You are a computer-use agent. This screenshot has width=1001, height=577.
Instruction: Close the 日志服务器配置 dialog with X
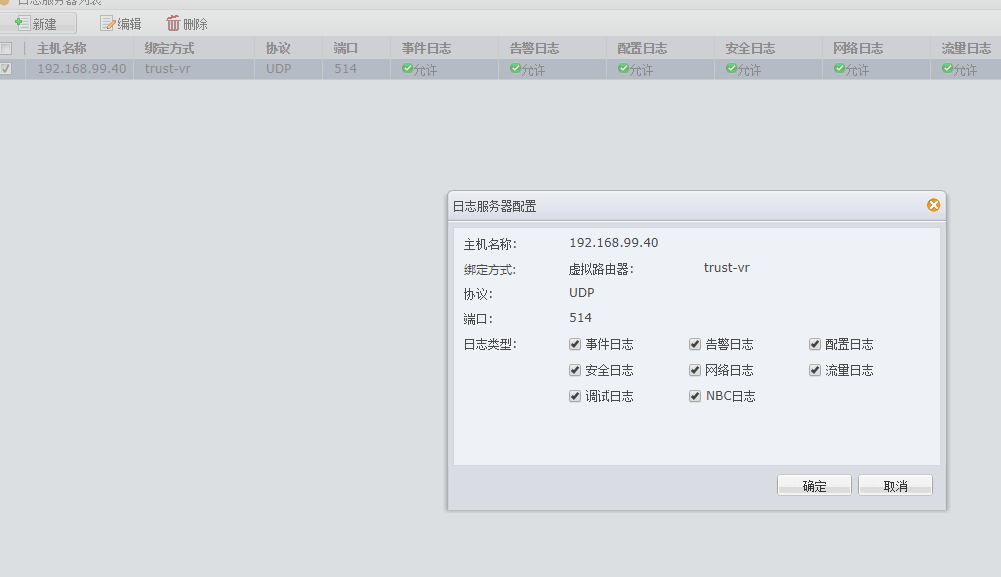[x=933, y=205]
